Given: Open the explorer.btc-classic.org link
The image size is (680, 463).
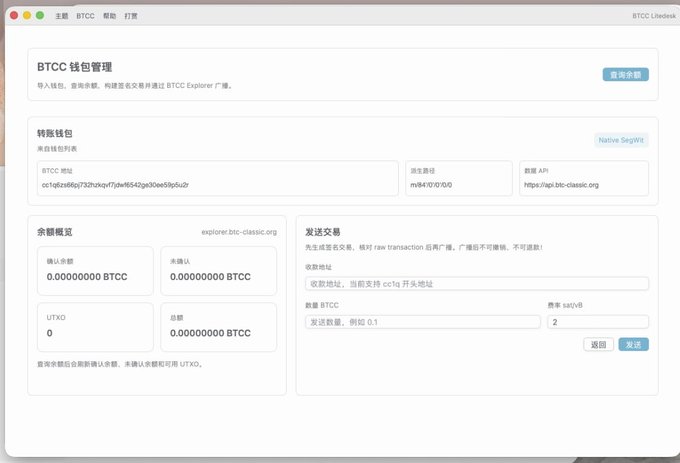Looking at the screenshot, I should click(x=239, y=232).
